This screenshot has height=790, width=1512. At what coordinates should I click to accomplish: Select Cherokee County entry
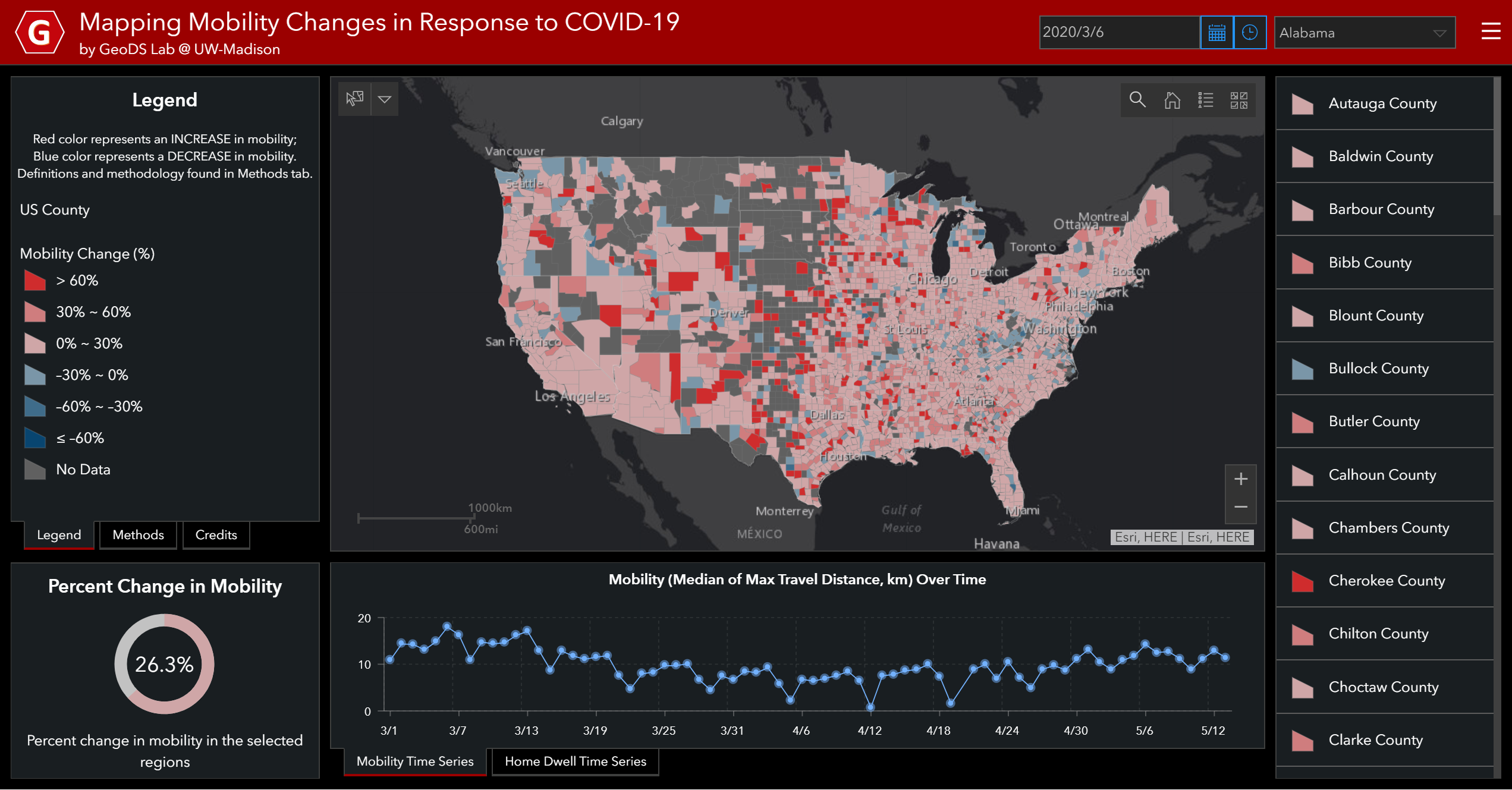tap(1384, 581)
